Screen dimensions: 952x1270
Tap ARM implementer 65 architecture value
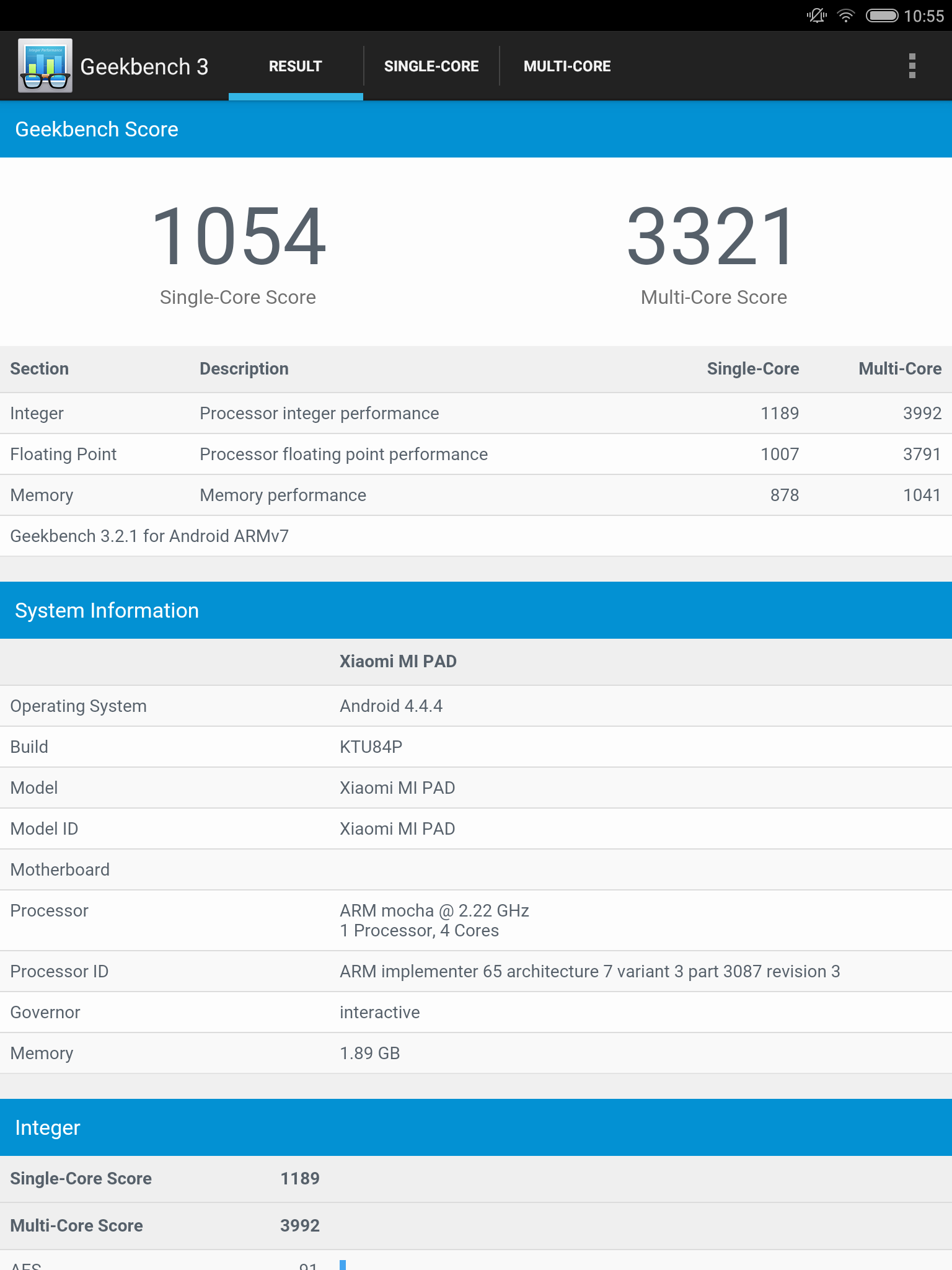click(x=590, y=971)
